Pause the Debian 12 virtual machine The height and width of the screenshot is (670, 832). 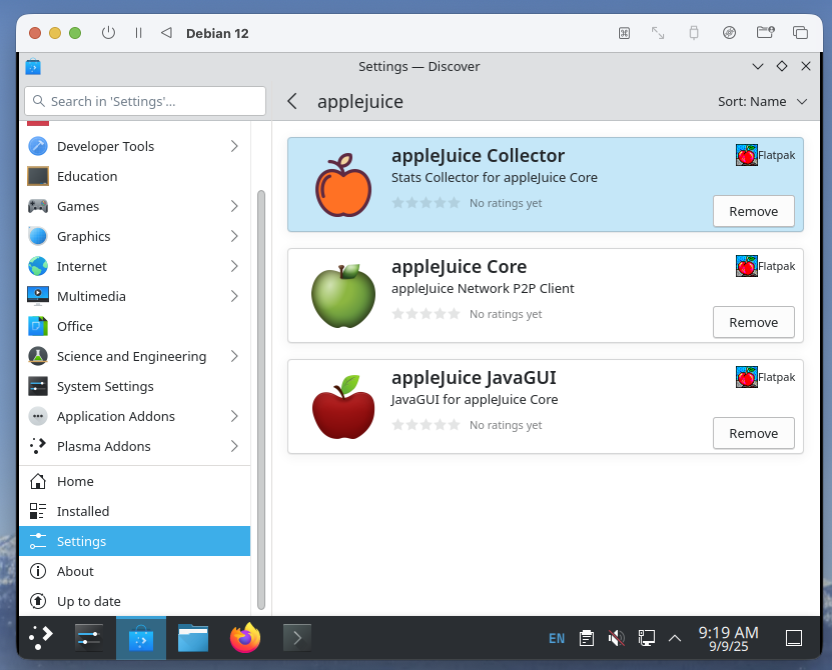pos(138,33)
